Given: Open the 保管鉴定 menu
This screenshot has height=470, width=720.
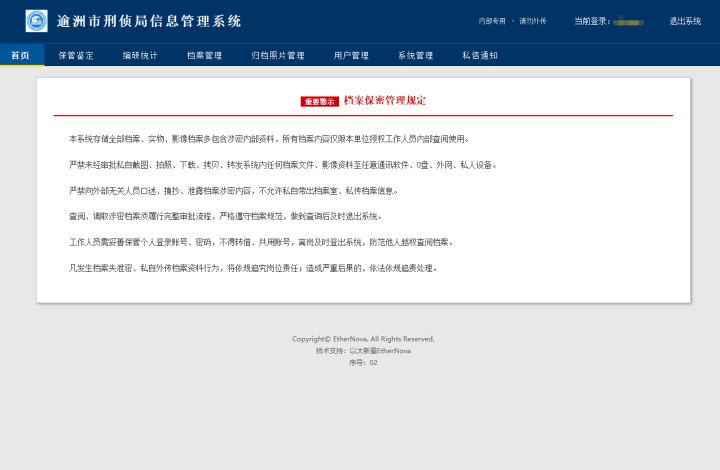Looking at the screenshot, I should (76, 56).
